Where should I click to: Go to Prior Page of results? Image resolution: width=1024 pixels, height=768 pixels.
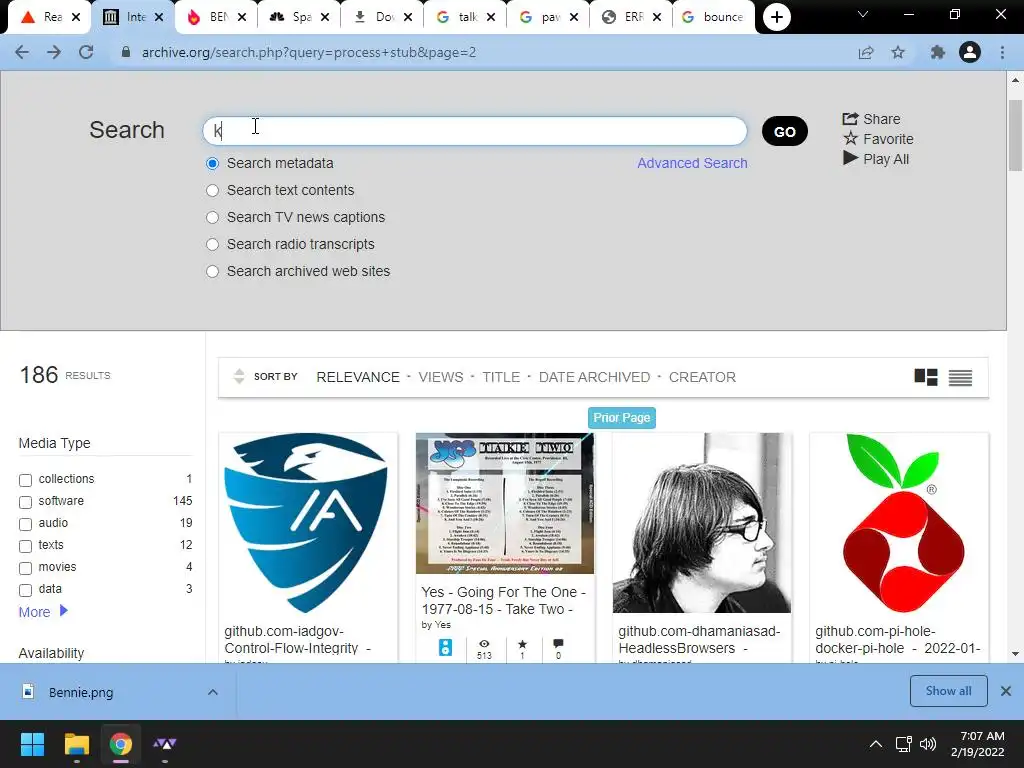pyautogui.click(x=621, y=417)
